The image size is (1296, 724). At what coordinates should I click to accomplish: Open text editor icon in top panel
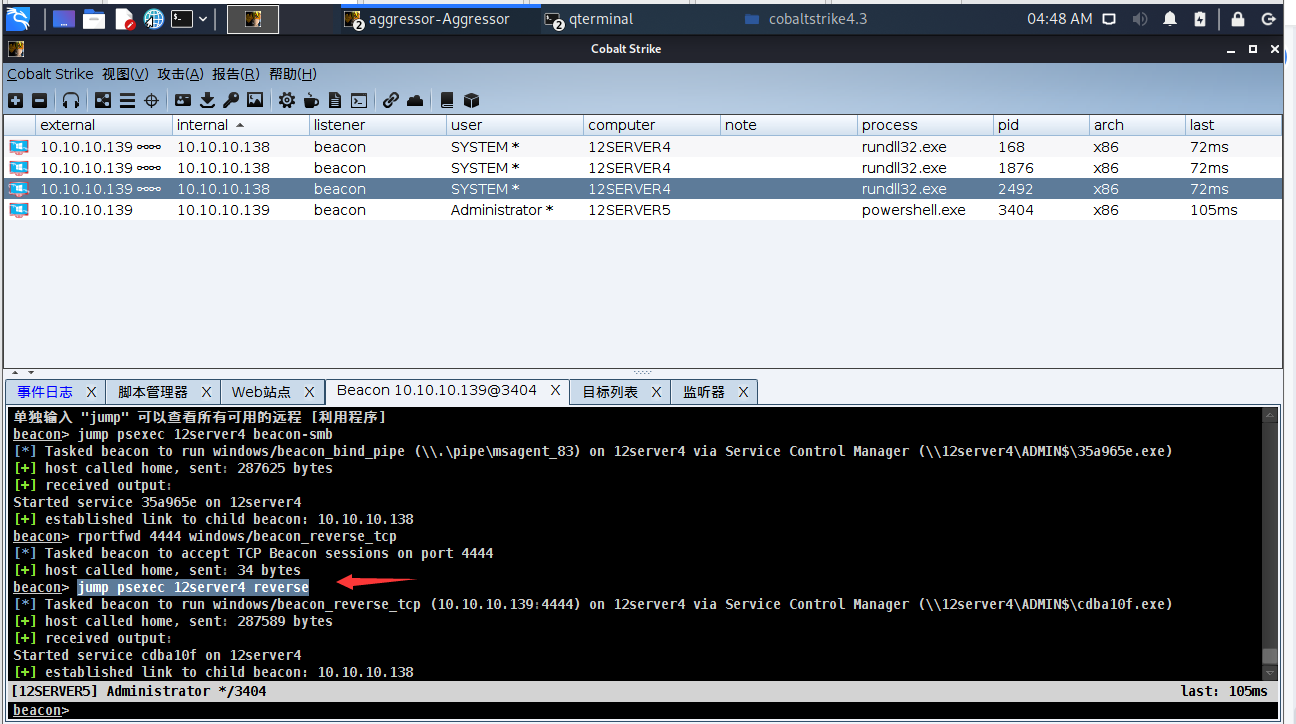[124, 18]
